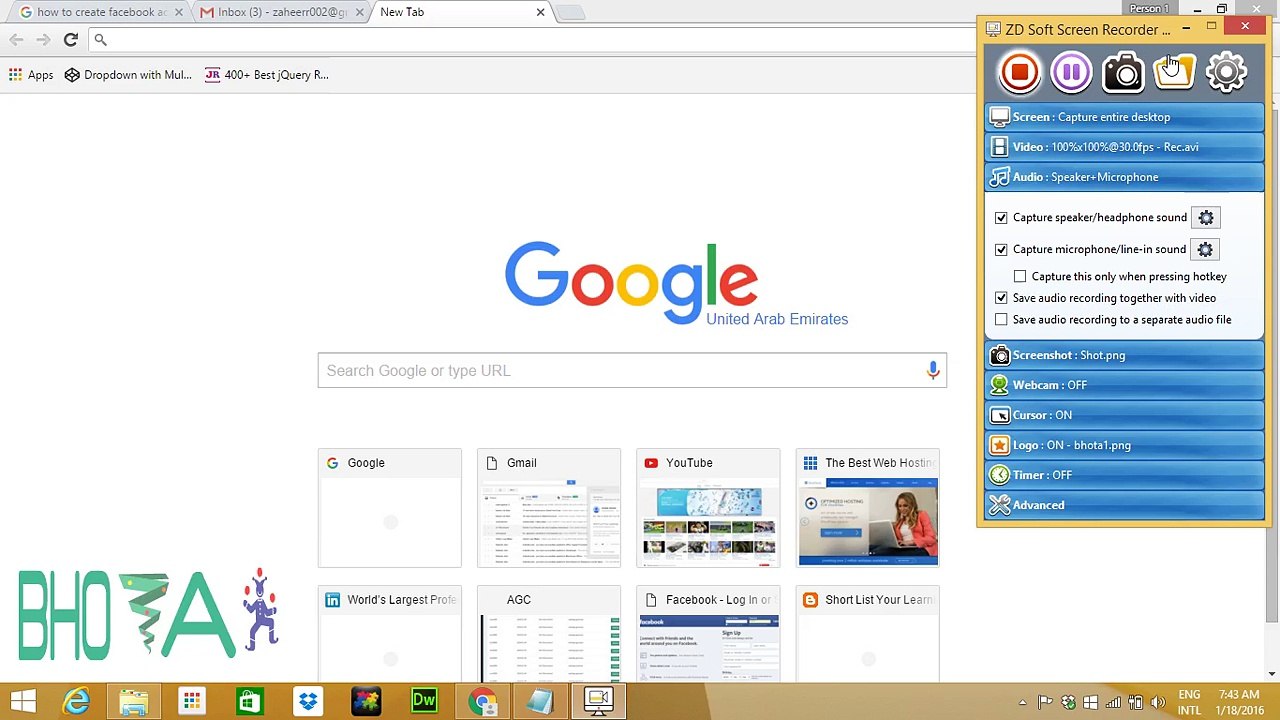Screen dimensions: 1280x720
Task: Expand the Timer: OFF section
Action: [1125, 475]
